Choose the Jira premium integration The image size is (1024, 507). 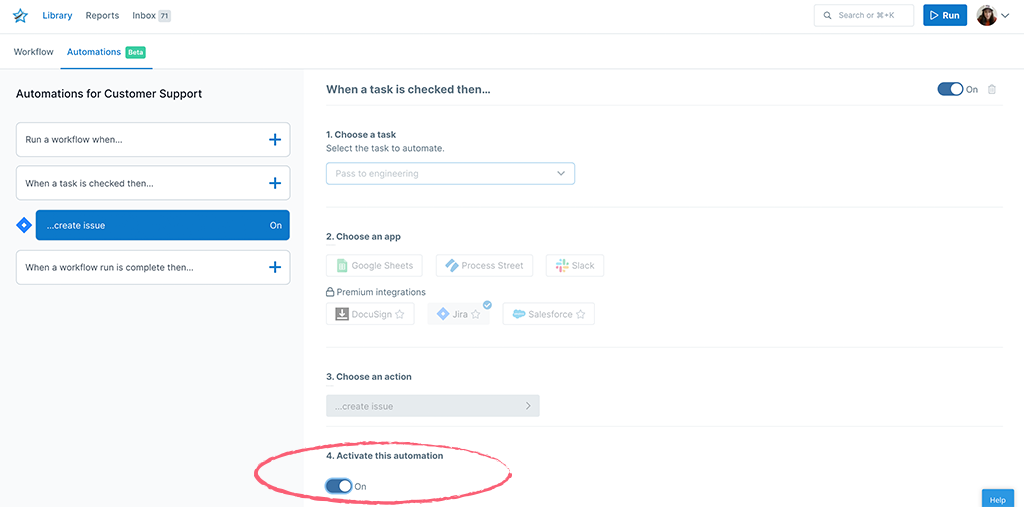(458, 314)
